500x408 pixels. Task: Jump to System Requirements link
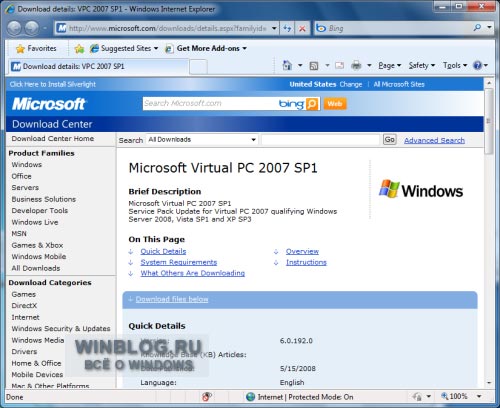(x=179, y=262)
